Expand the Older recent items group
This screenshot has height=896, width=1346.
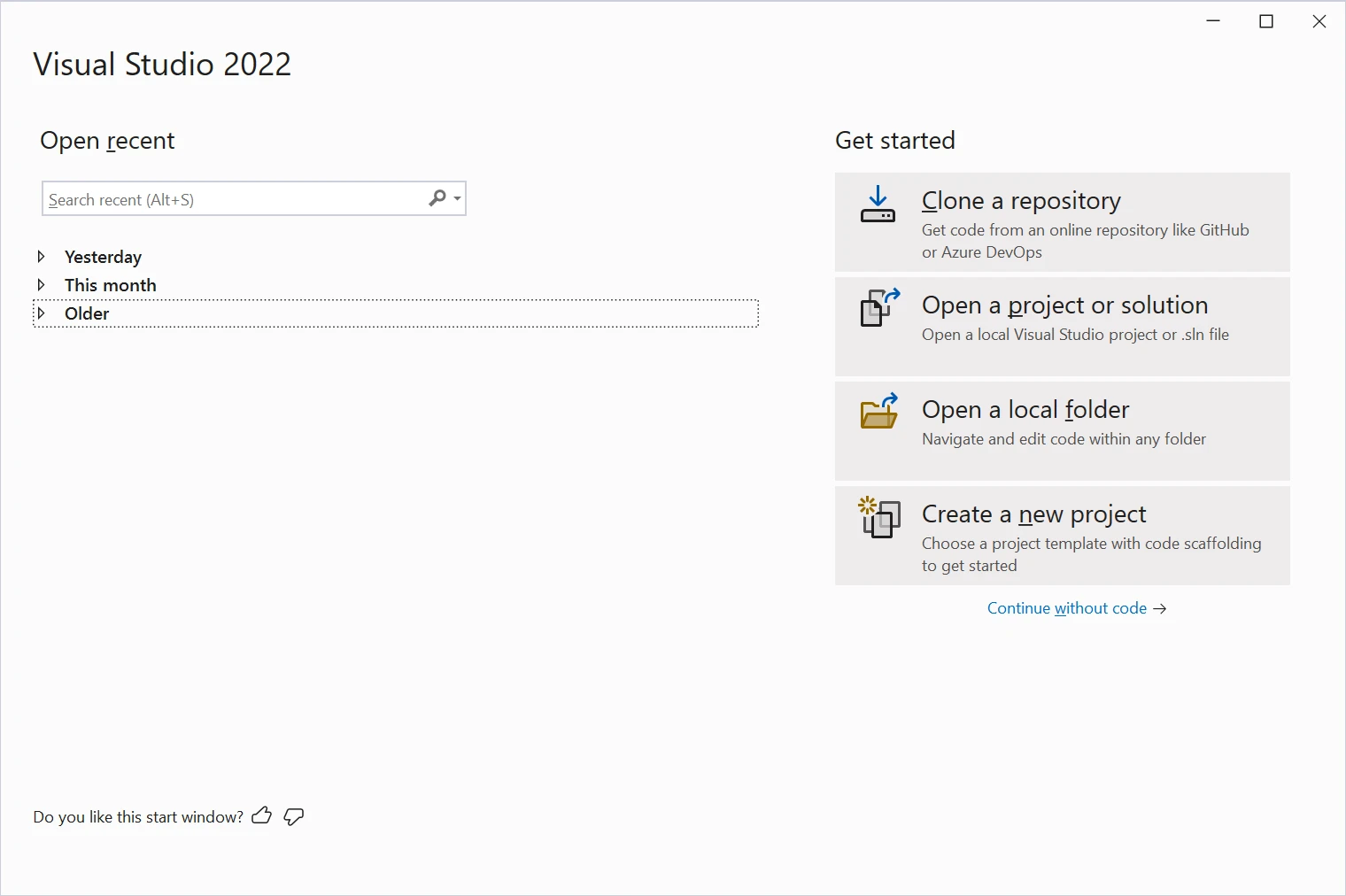pos(41,313)
